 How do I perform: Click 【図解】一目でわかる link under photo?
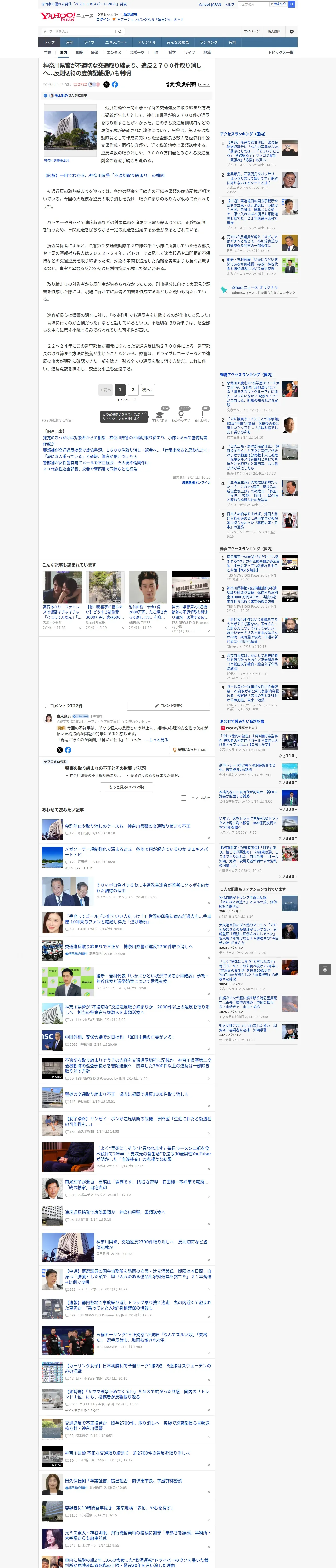coord(104,175)
